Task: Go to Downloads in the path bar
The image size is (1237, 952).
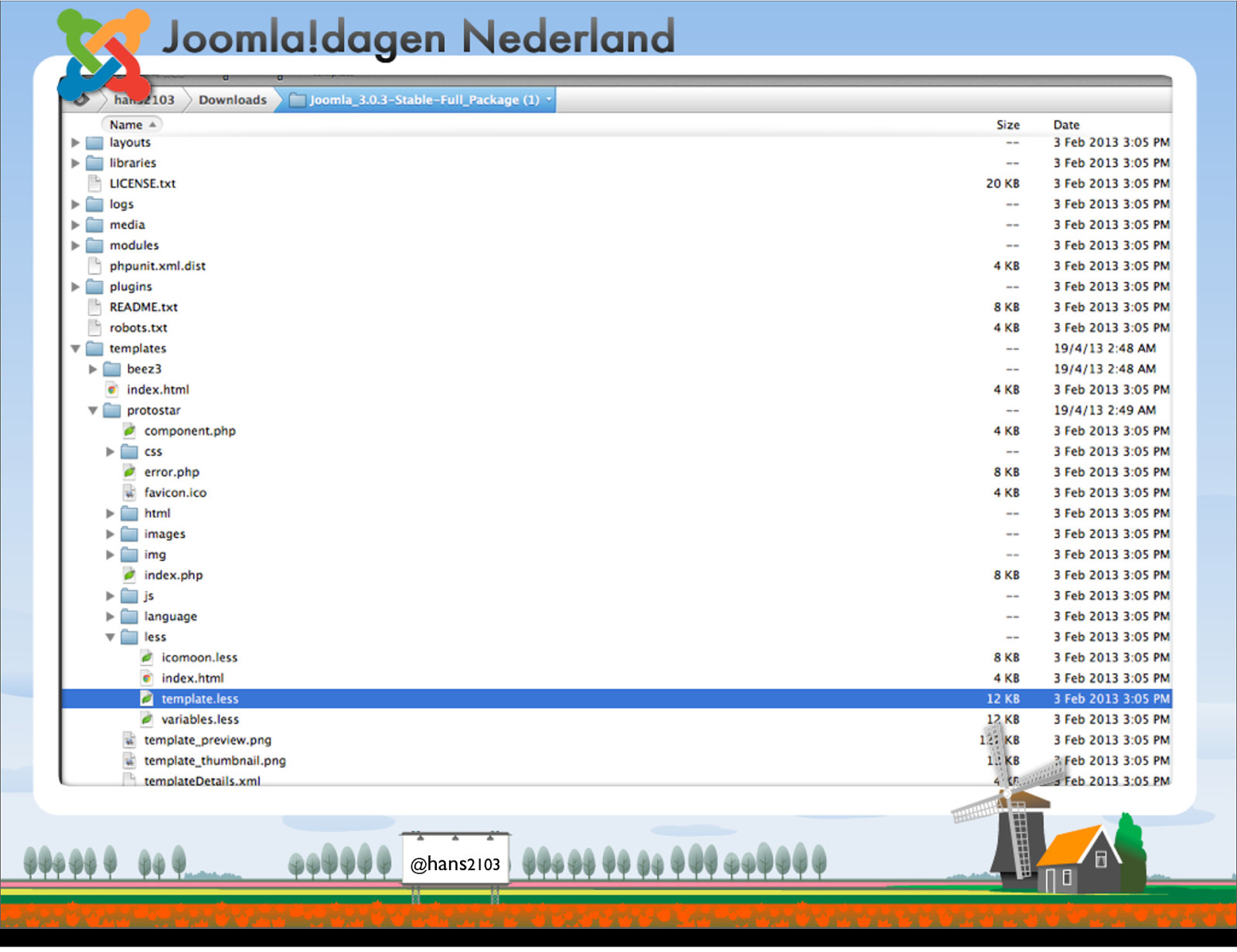Action: [232, 100]
